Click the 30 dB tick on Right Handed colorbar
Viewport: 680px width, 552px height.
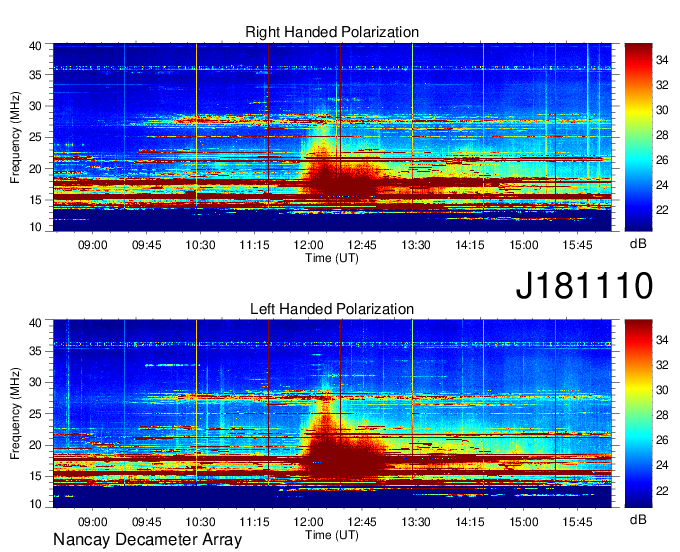tap(662, 110)
